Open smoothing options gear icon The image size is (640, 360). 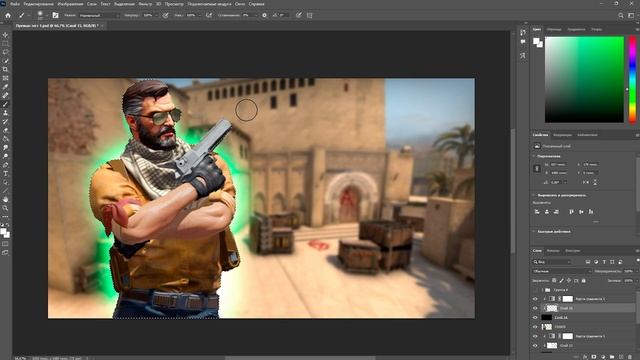[x=264, y=15]
